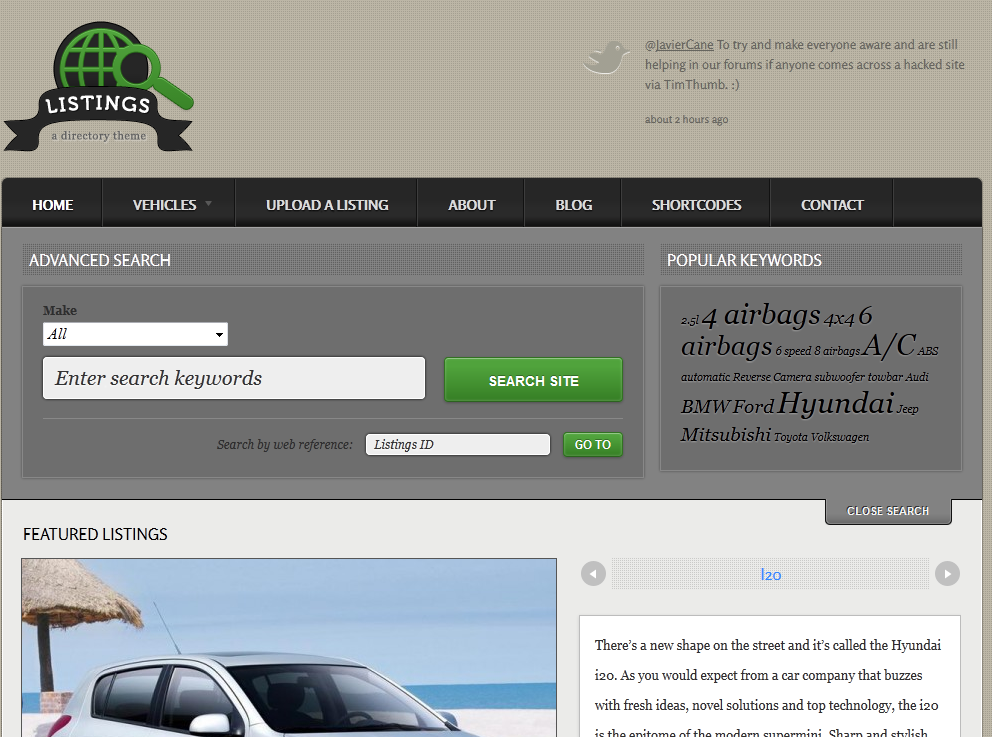Viewport: 992px width, 737px height.
Task: Click the Listings globe logo
Action: (x=98, y=87)
